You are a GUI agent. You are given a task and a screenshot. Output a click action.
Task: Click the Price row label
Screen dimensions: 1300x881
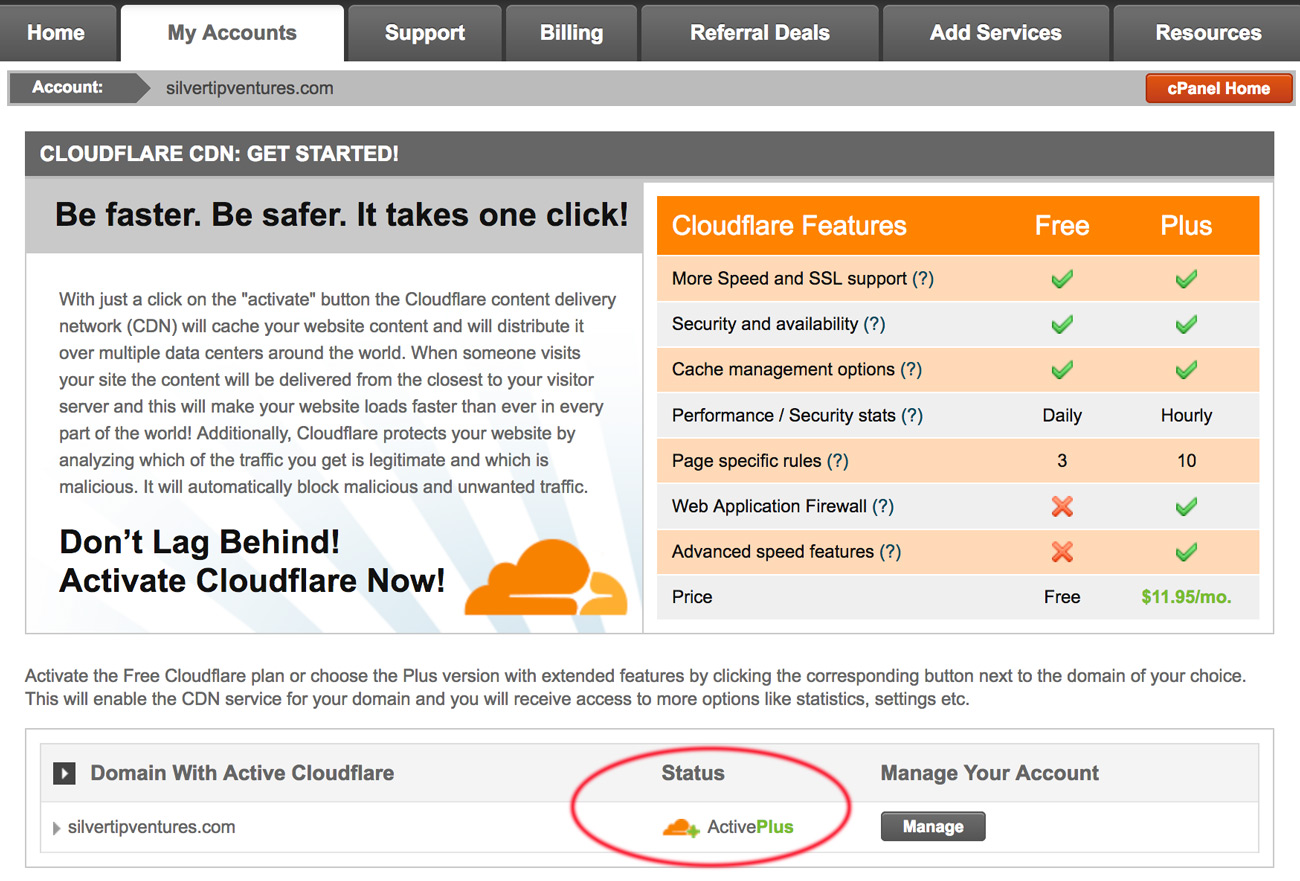[692, 597]
